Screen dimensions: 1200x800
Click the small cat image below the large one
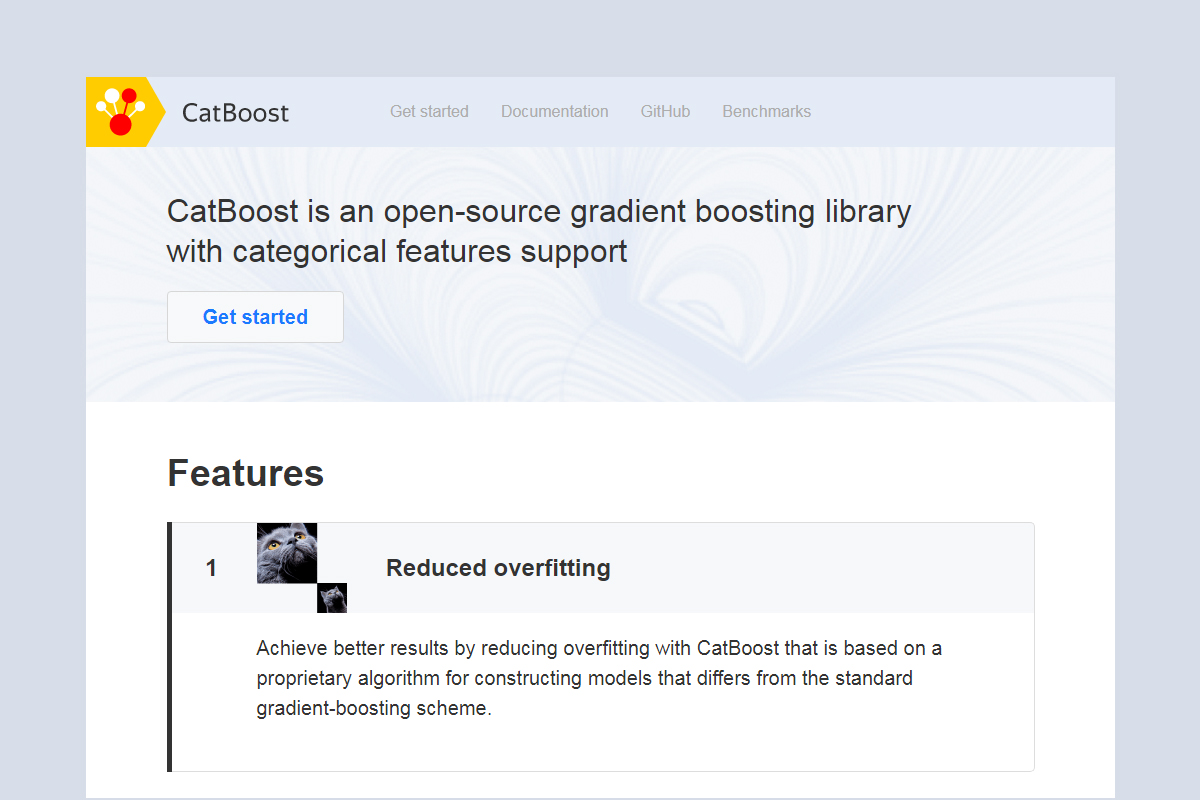(x=332, y=598)
